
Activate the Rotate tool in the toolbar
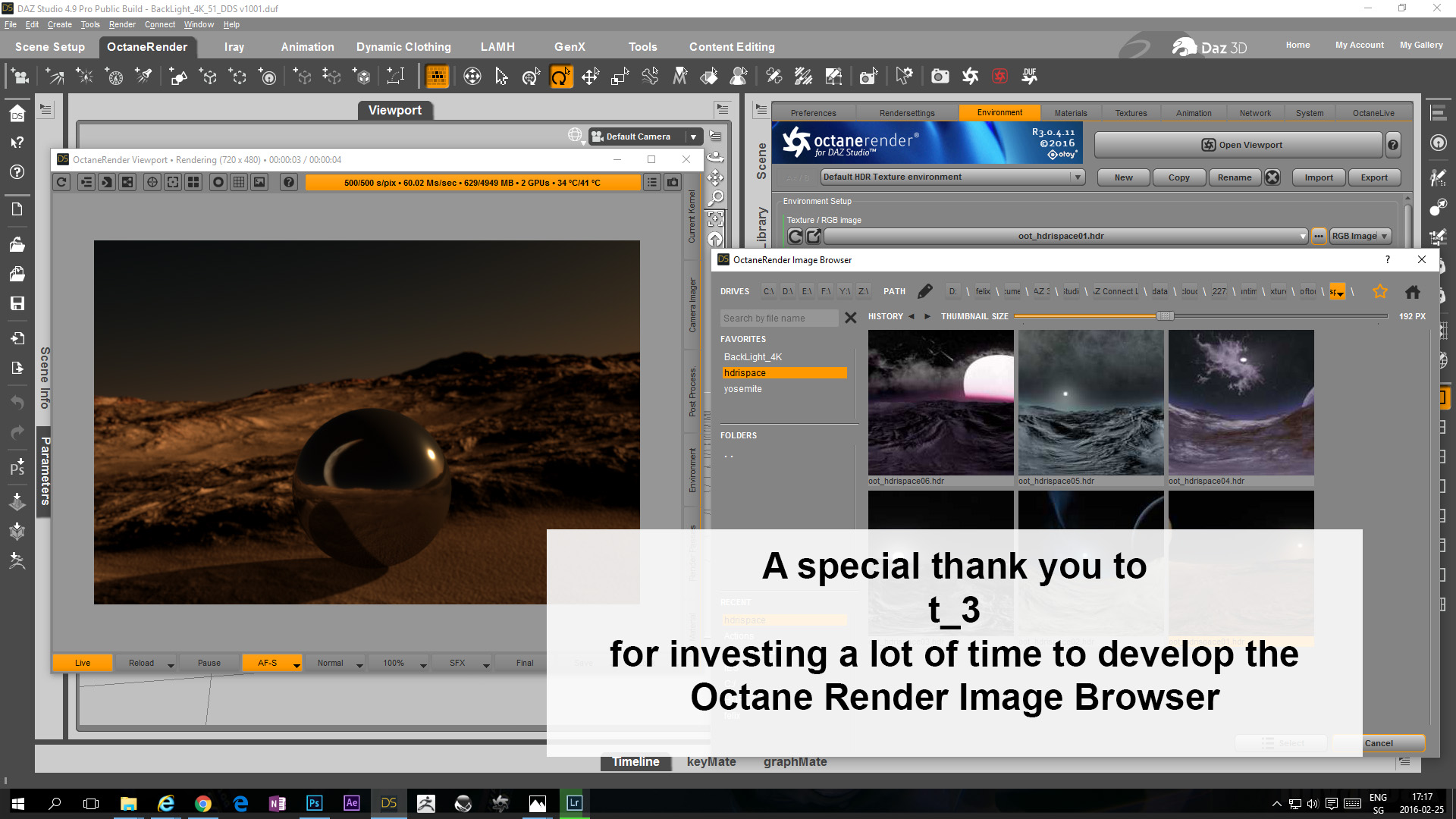(x=561, y=76)
